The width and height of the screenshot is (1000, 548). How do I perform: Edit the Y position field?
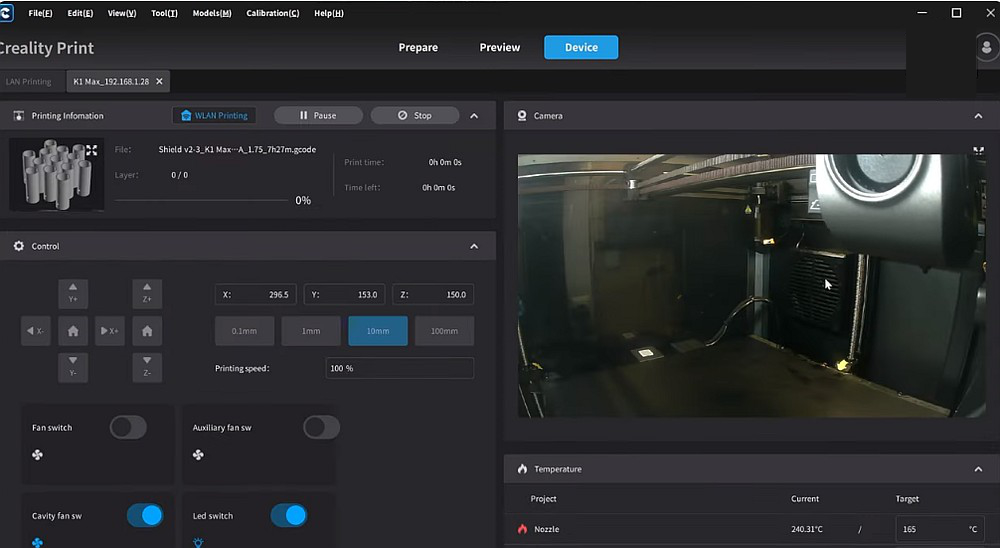344,295
